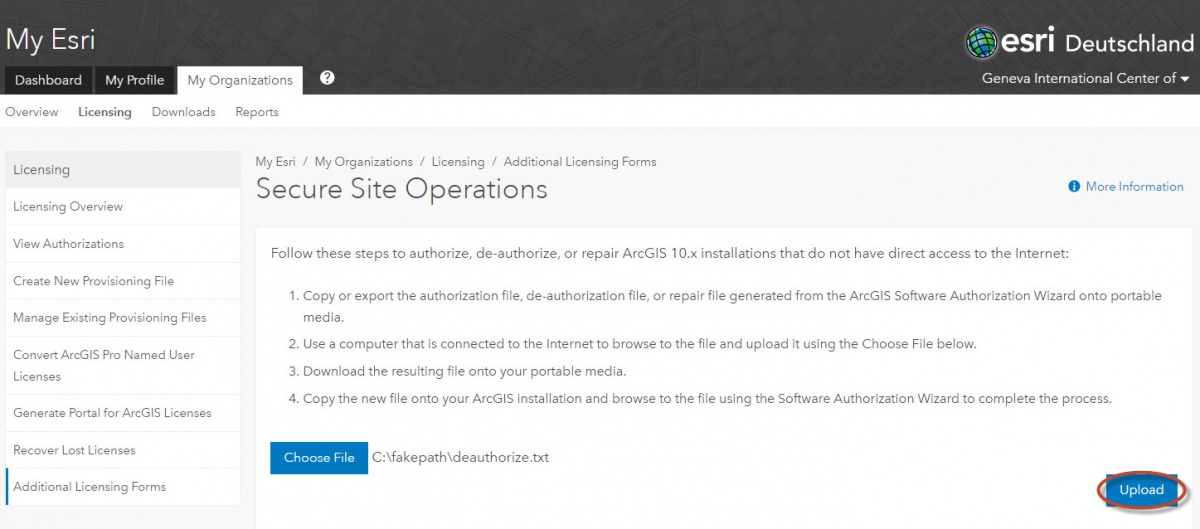1200x529 pixels.
Task: Switch to the Dashboard tab
Action: tap(48, 80)
